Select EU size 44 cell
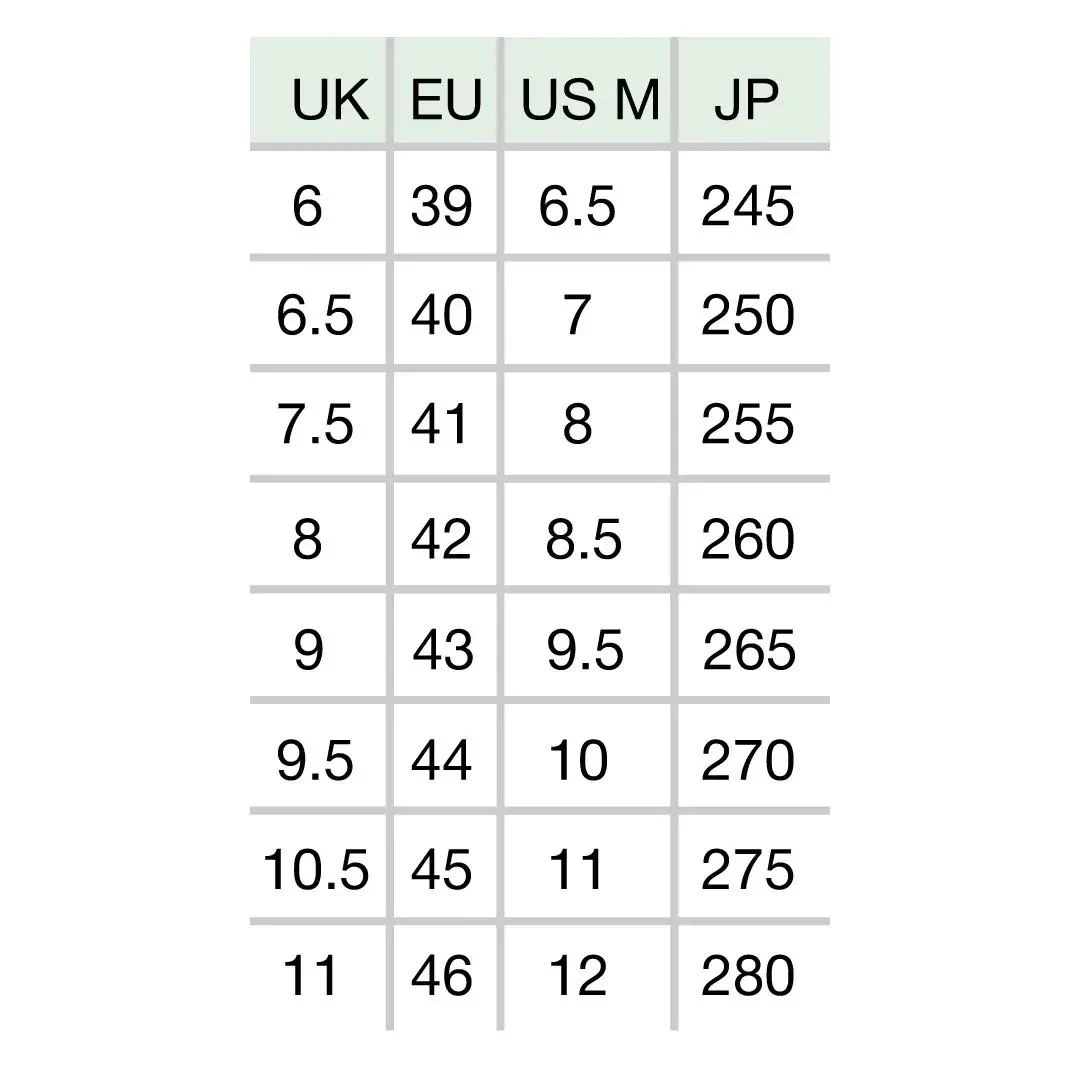The height and width of the screenshot is (1080, 1080). click(441, 761)
